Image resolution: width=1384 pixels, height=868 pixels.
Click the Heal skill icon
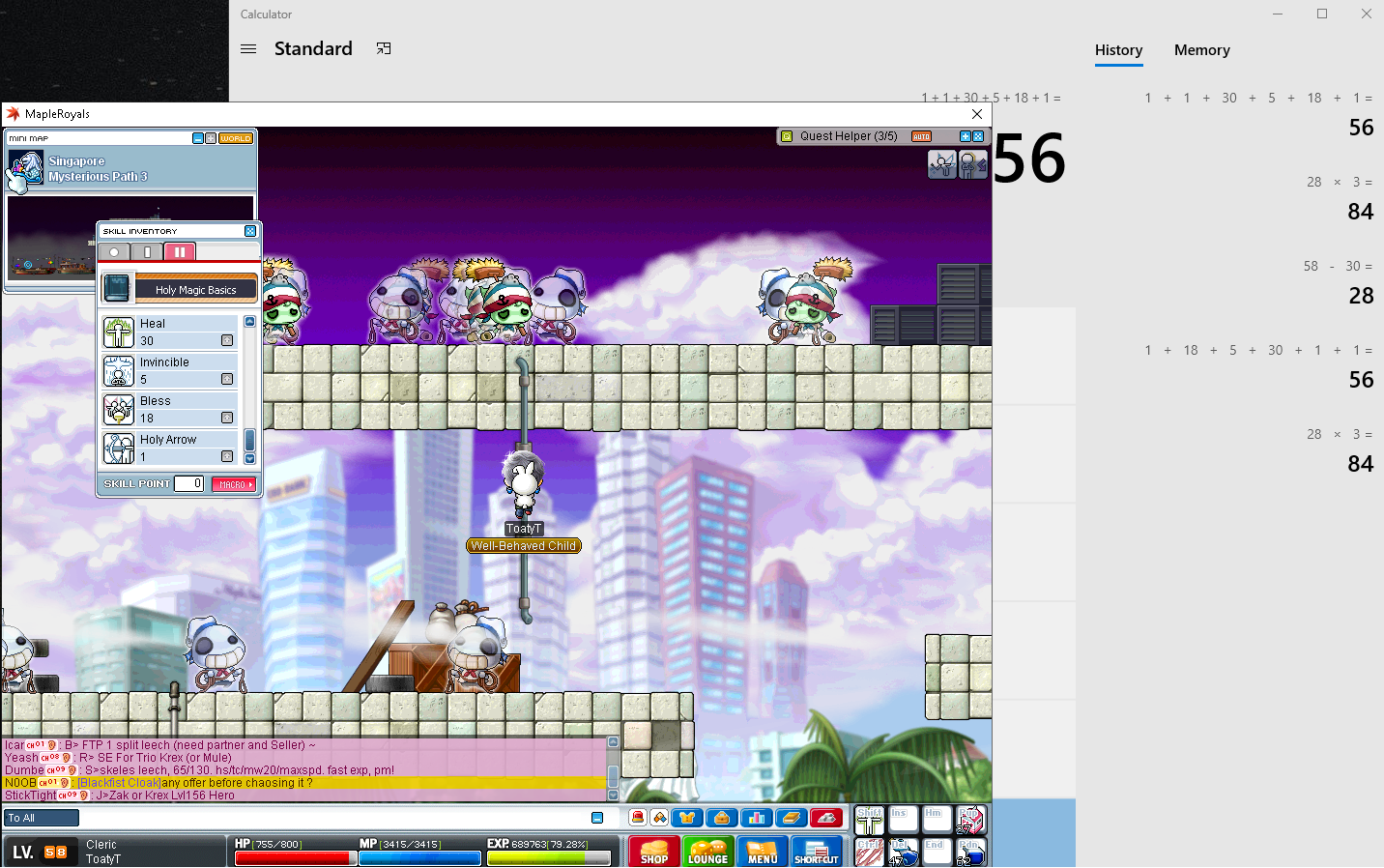click(x=119, y=333)
